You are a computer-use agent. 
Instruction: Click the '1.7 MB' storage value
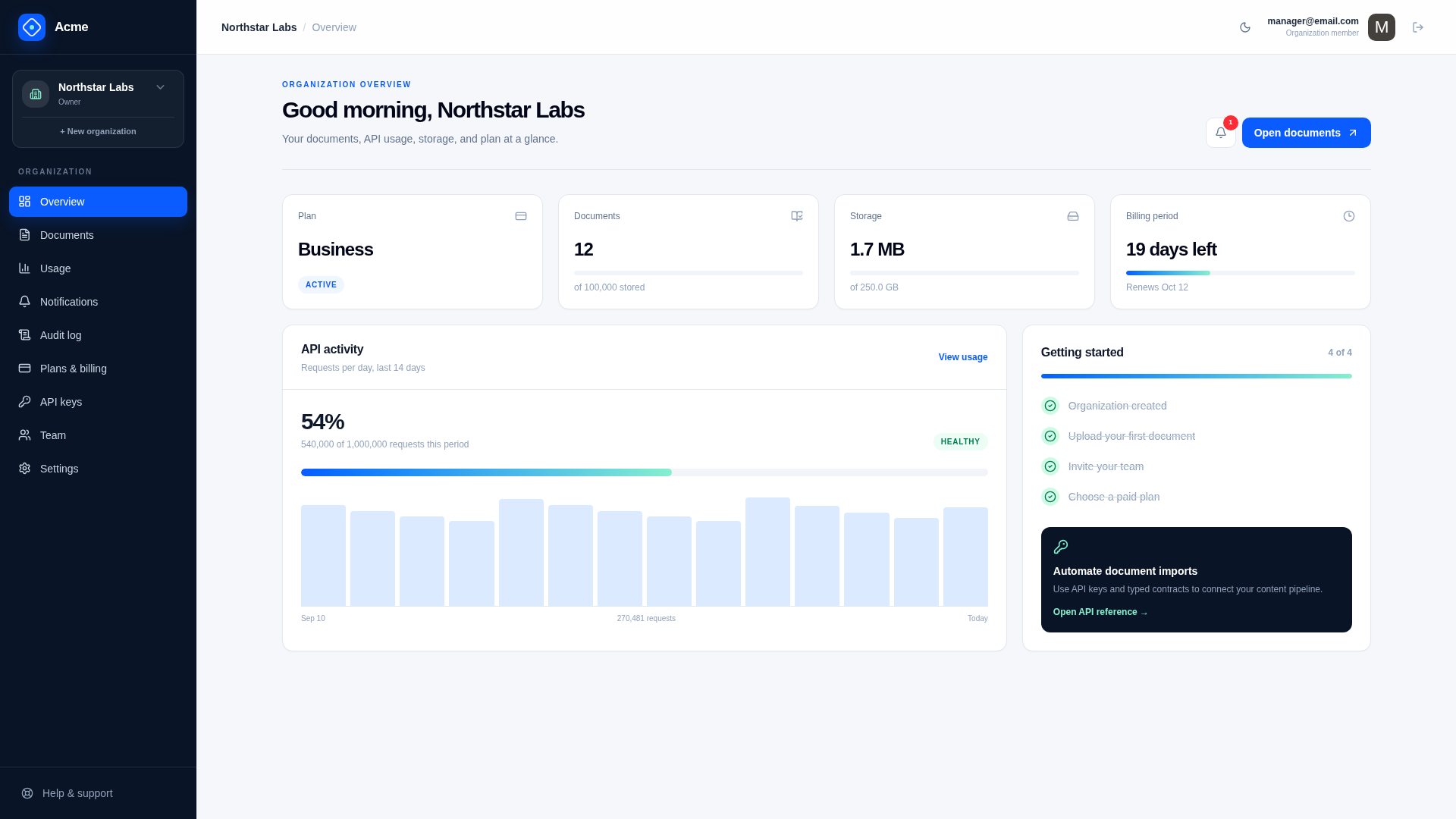pos(877,249)
